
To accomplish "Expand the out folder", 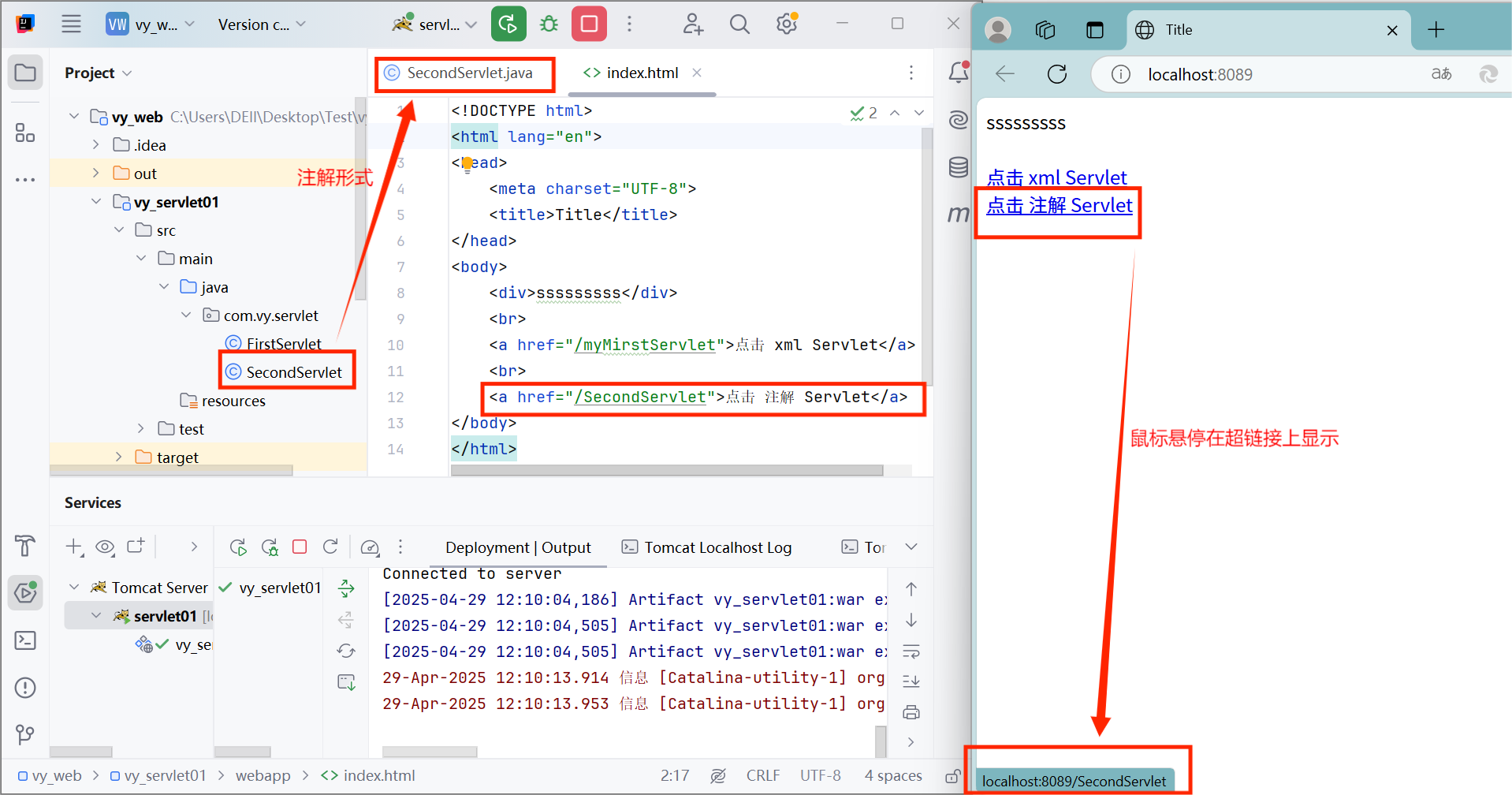I will click(x=95, y=173).
